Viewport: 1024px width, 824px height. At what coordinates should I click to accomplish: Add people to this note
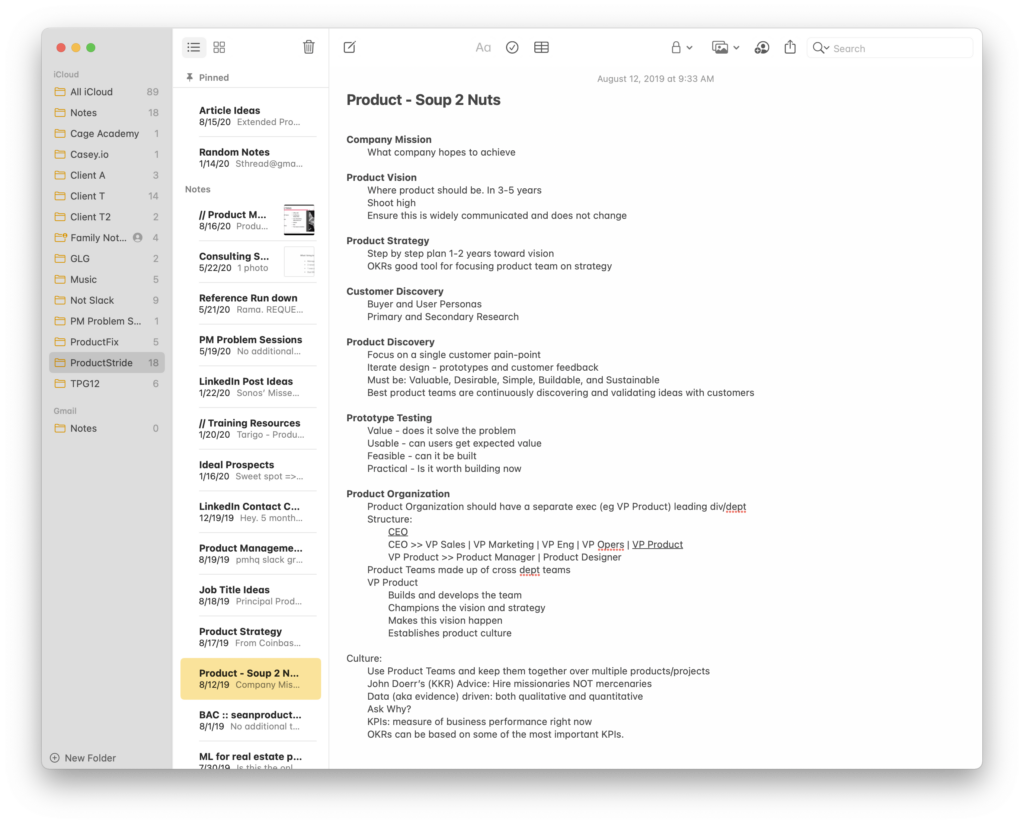coord(761,47)
